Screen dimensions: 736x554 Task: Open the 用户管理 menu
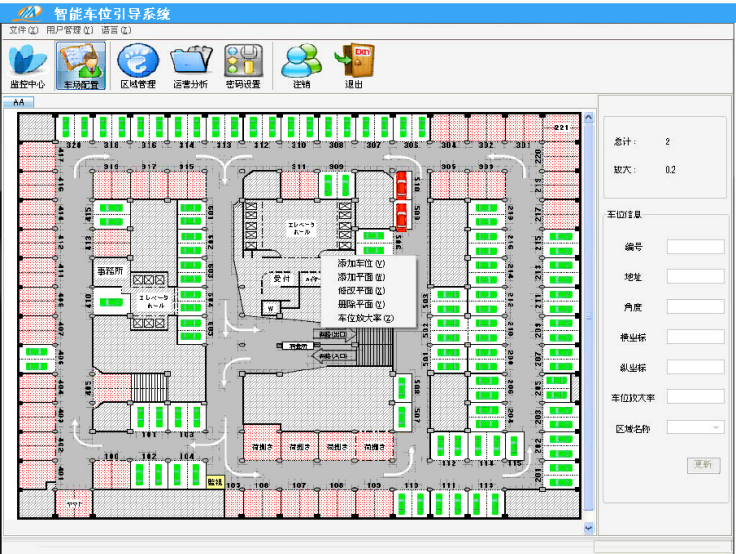coord(69,30)
